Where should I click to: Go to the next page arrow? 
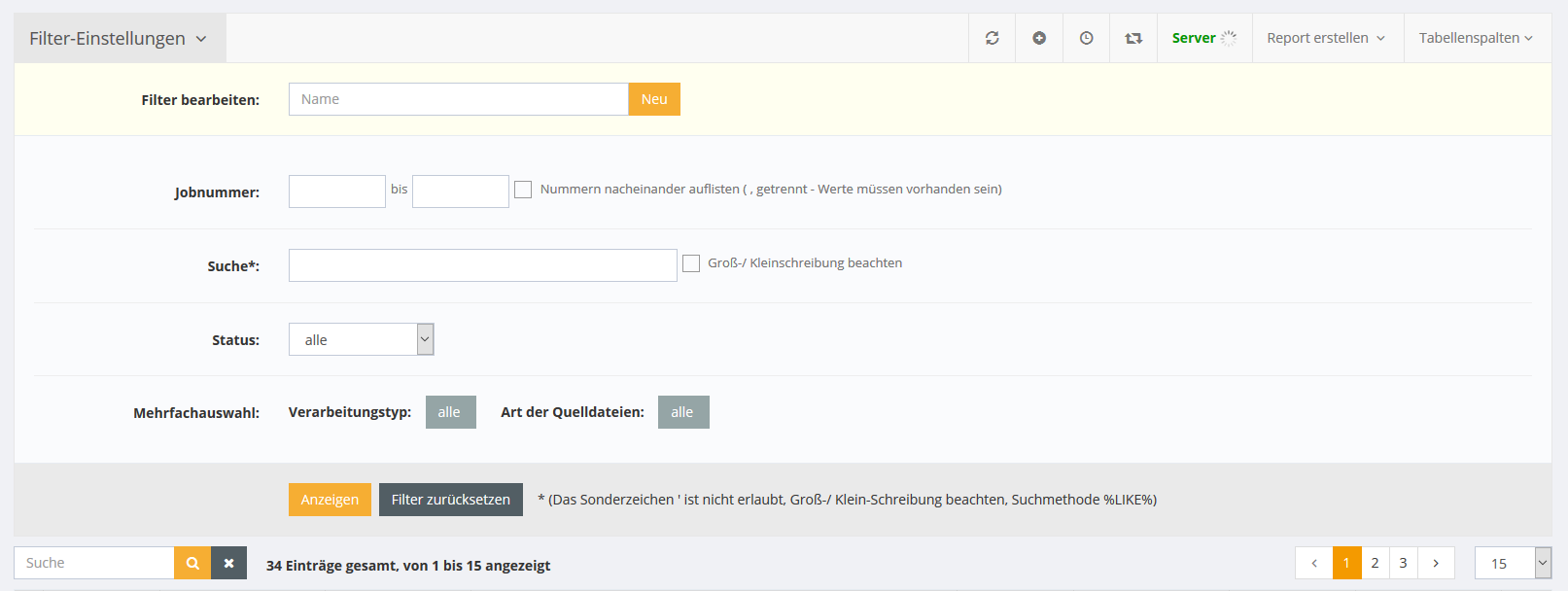[1436, 563]
